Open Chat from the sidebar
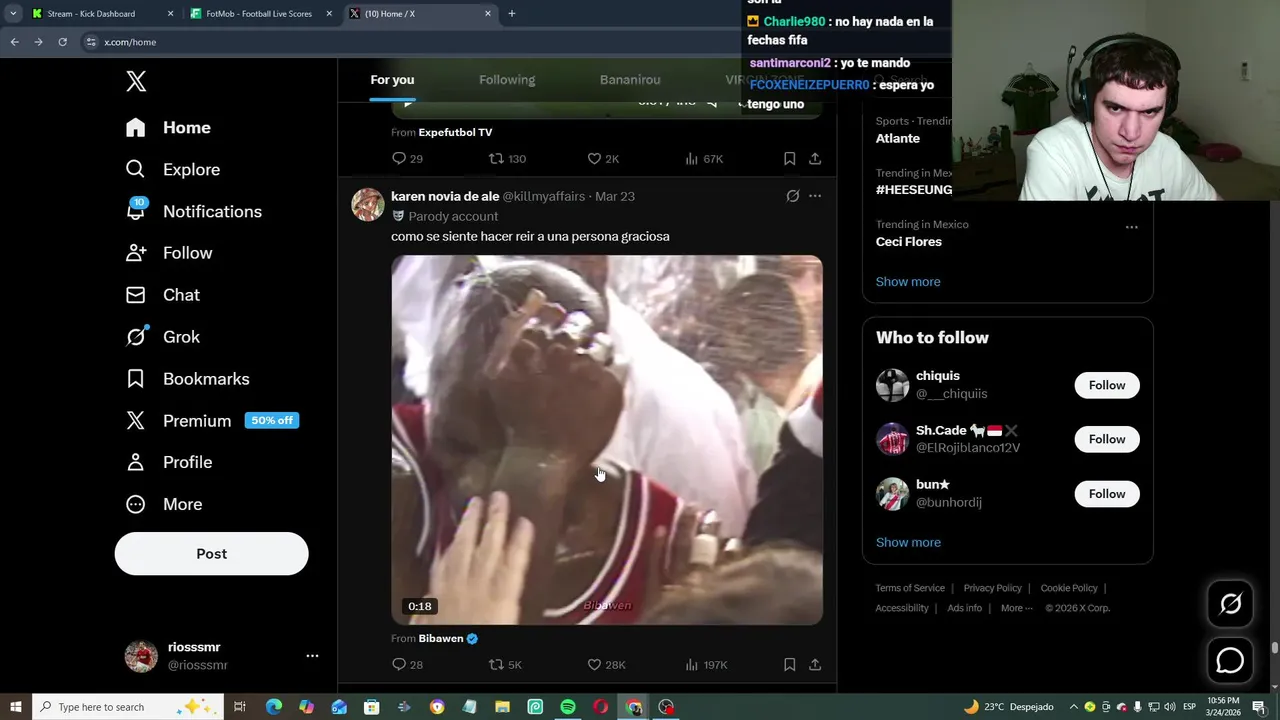The height and width of the screenshot is (720, 1280). click(162, 295)
